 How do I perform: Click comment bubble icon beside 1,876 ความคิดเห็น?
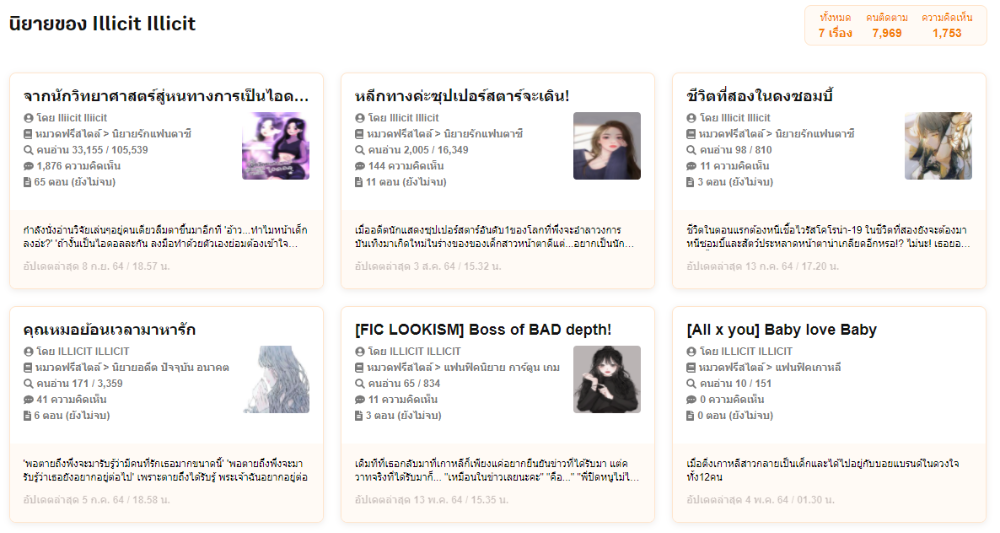click(x=28, y=166)
